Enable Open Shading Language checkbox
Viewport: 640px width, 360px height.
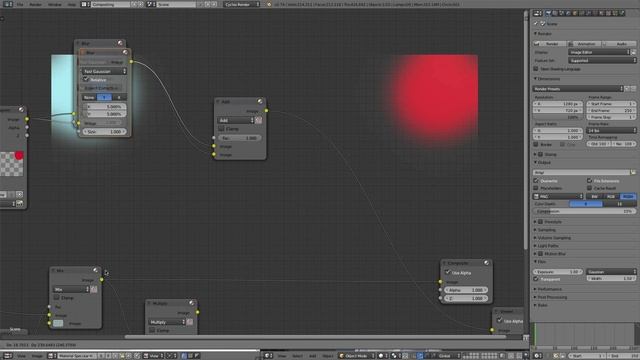tap(536, 69)
